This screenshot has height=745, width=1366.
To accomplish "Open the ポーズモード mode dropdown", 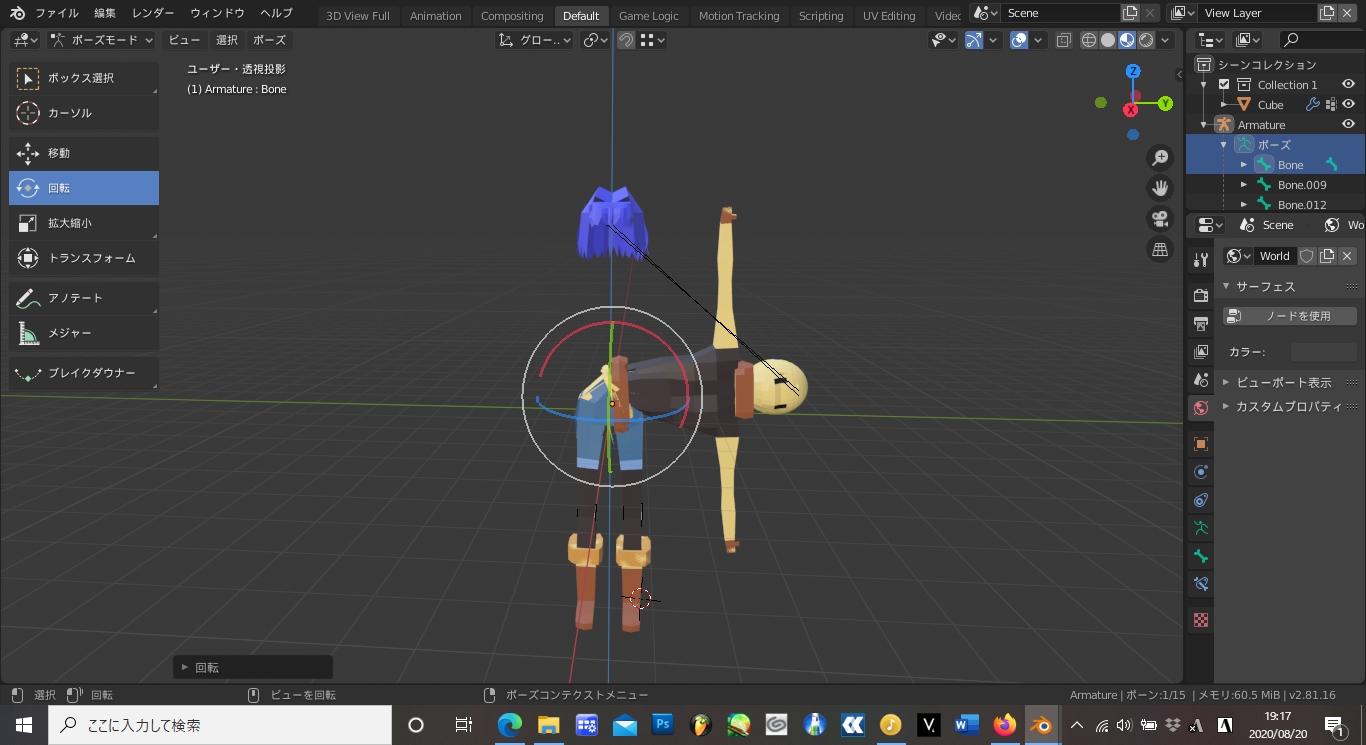I will coord(102,40).
